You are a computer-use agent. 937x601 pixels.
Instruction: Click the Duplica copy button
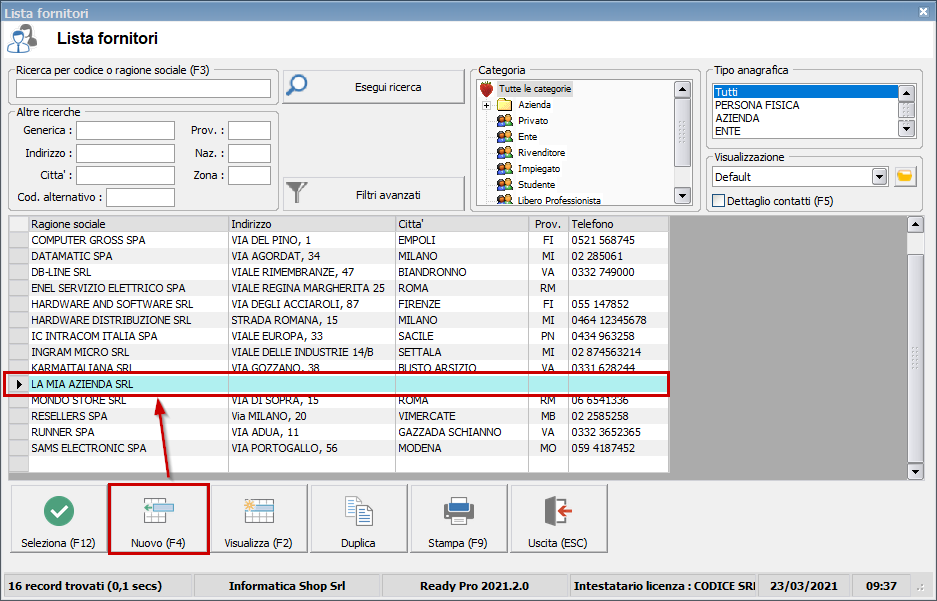click(359, 519)
